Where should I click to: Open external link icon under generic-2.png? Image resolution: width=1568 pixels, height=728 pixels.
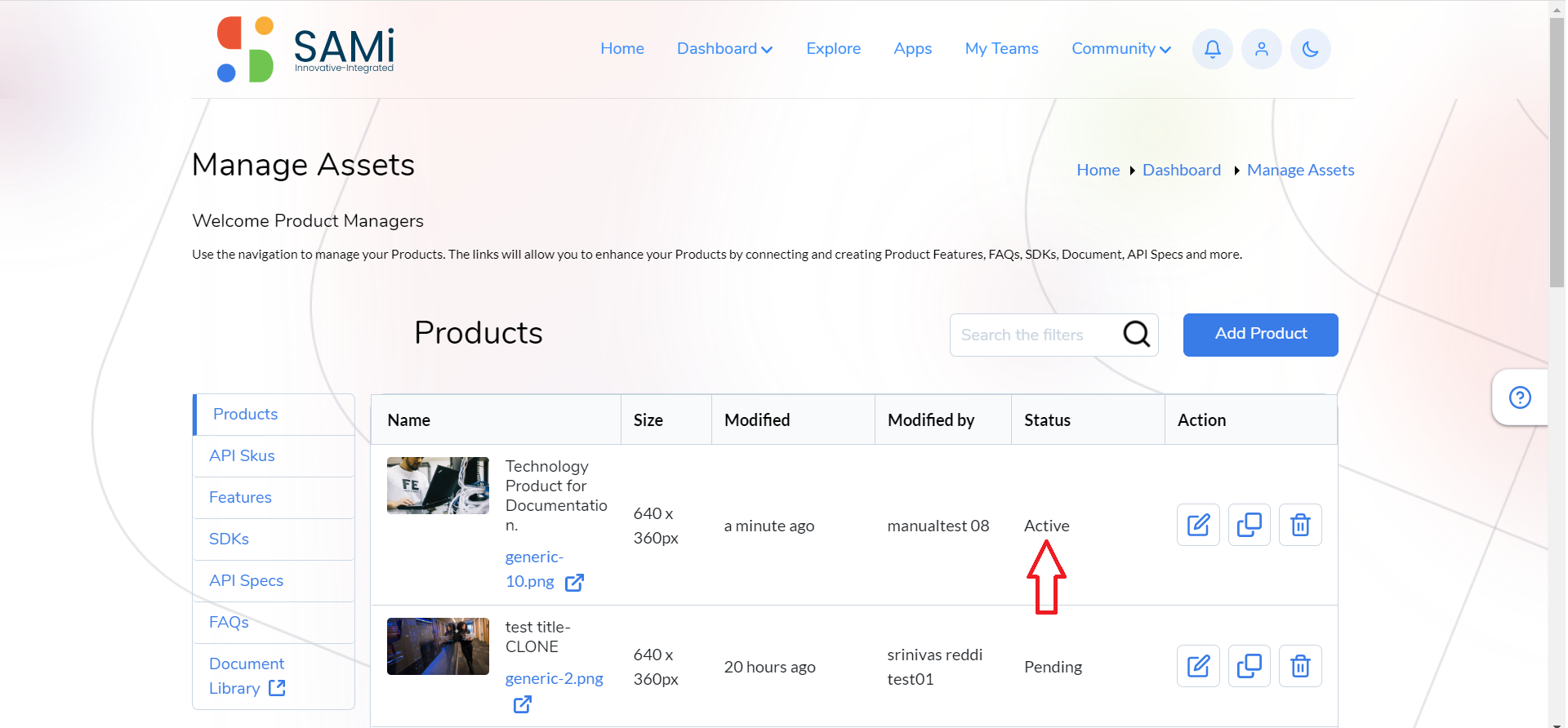(x=523, y=704)
